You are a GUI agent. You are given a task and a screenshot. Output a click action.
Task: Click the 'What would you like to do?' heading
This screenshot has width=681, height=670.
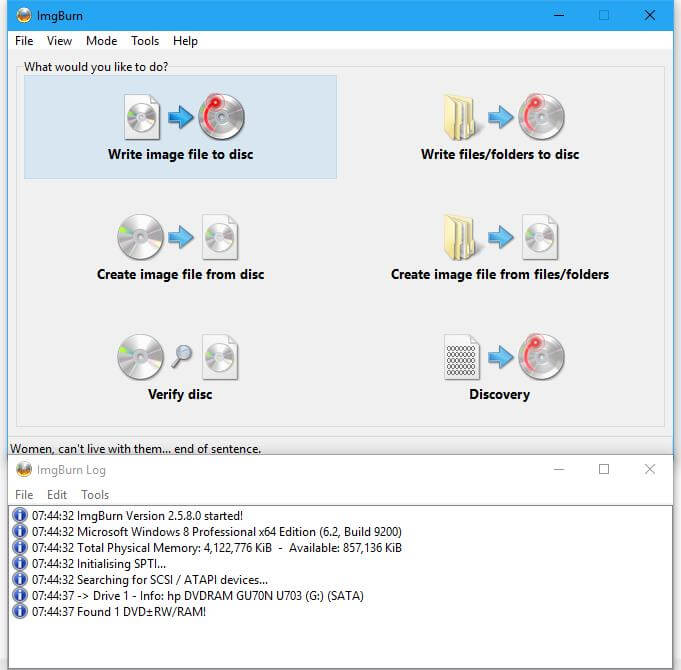coord(96,67)
